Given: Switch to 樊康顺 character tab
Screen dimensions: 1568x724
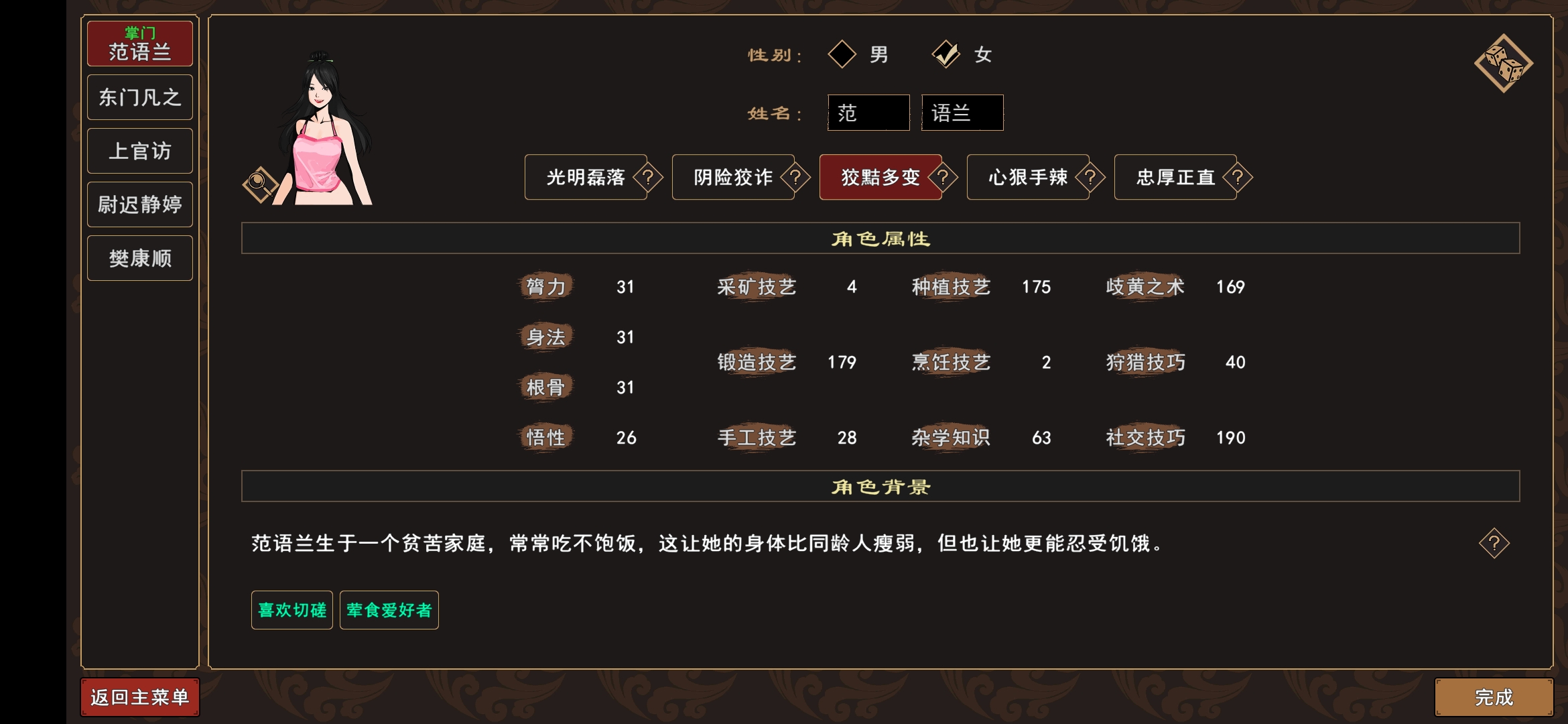Looking at the screenshot, I should pyautogui.click(x=139, y=257).
